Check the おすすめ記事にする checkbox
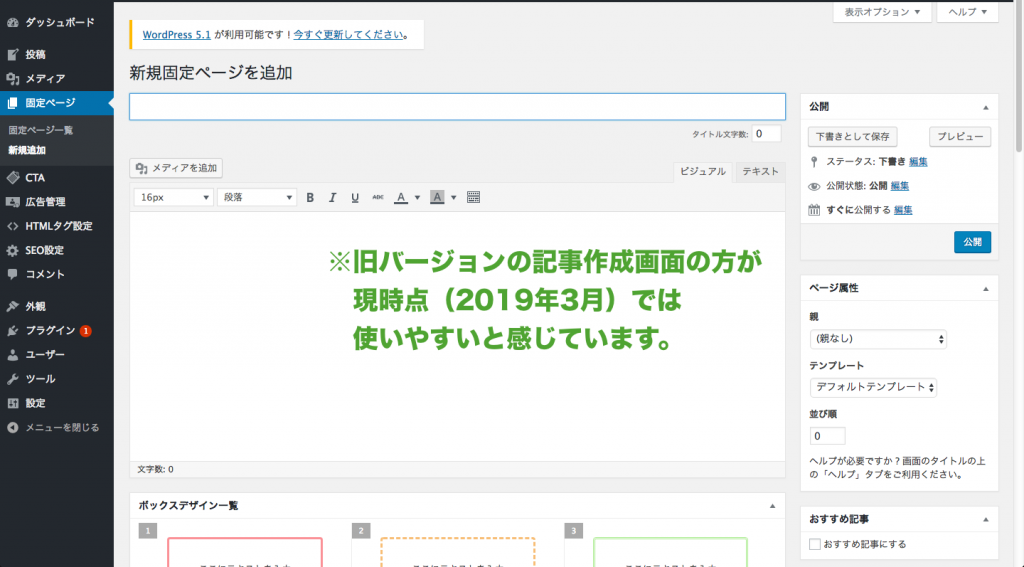 click(815, 544)
